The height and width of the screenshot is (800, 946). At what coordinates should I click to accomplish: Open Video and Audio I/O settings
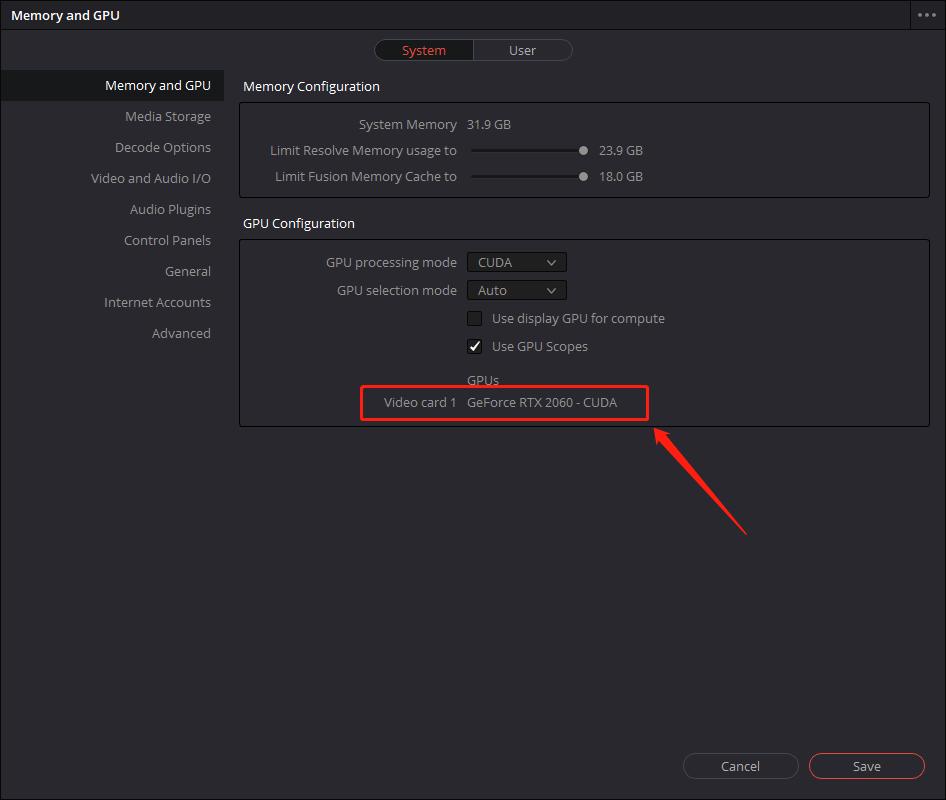tap(150, 179)
